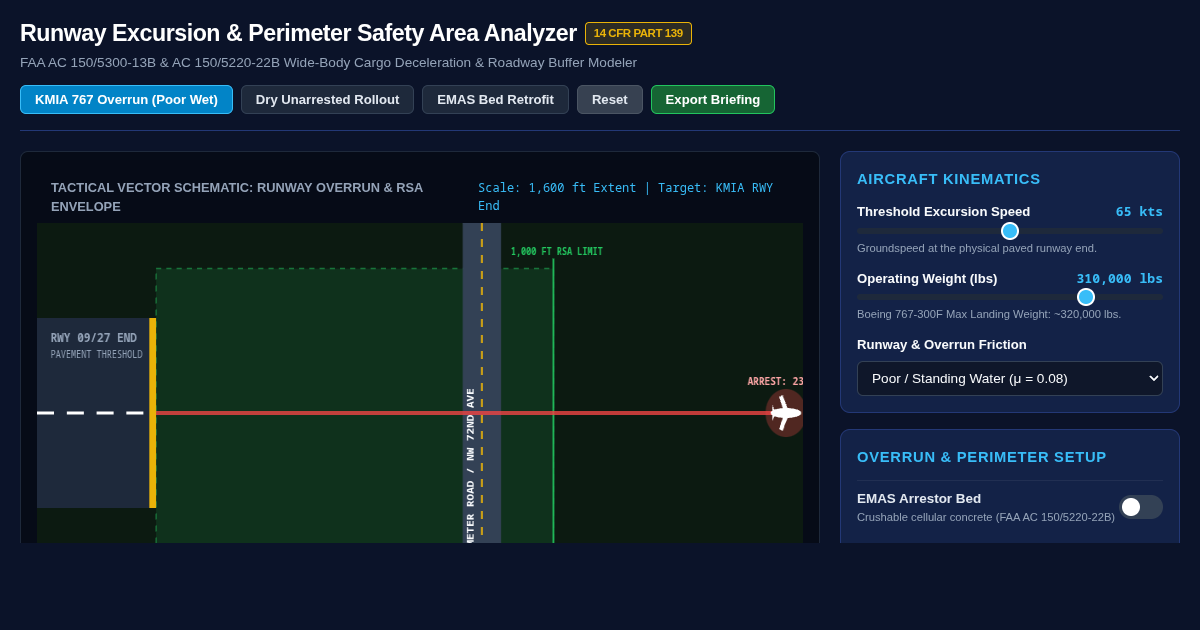
Task: Apply the EMAS Bed Retrofit preset
Action: (x=495, y=99)
